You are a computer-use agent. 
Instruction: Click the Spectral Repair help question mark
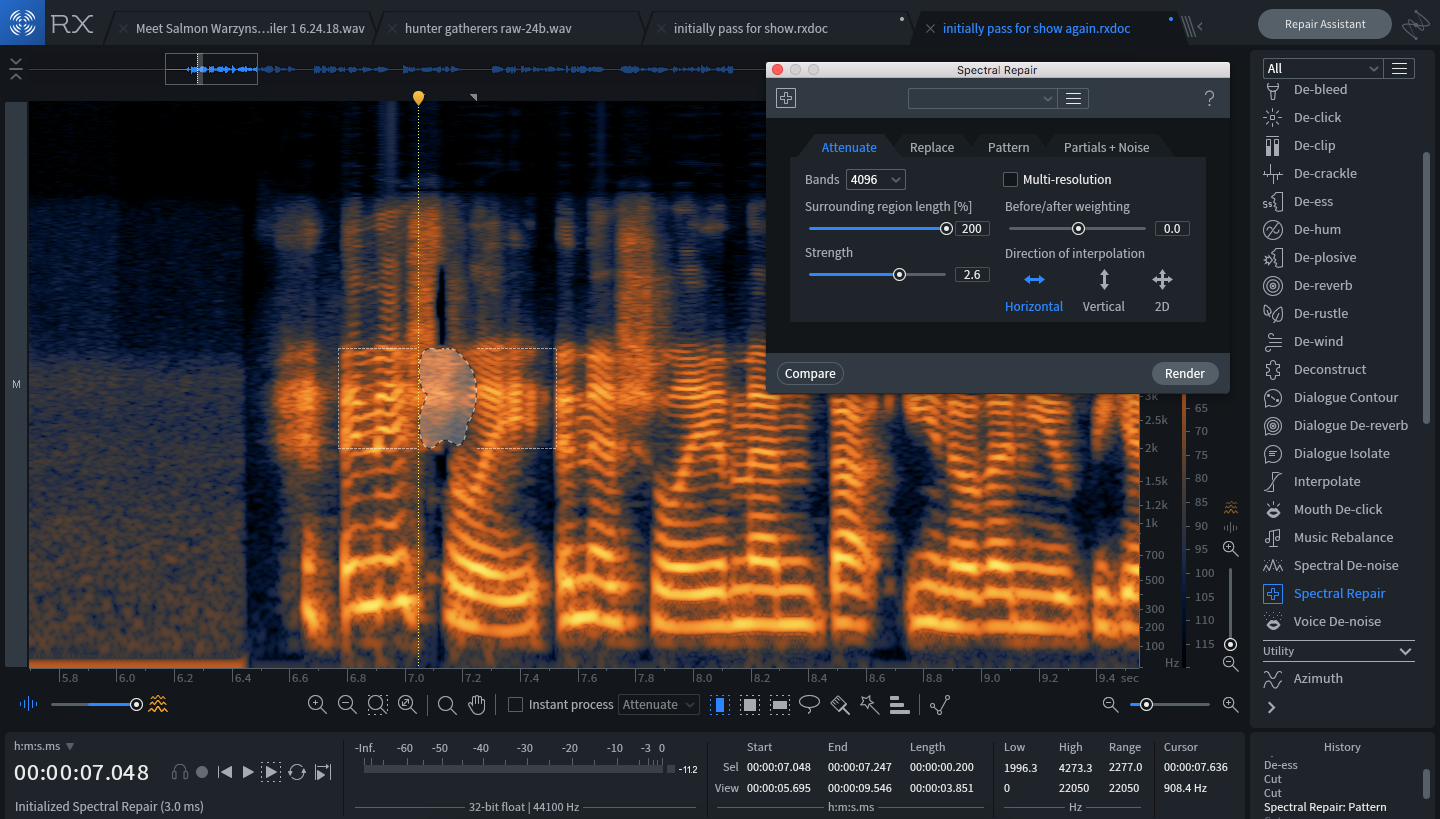1209,98
